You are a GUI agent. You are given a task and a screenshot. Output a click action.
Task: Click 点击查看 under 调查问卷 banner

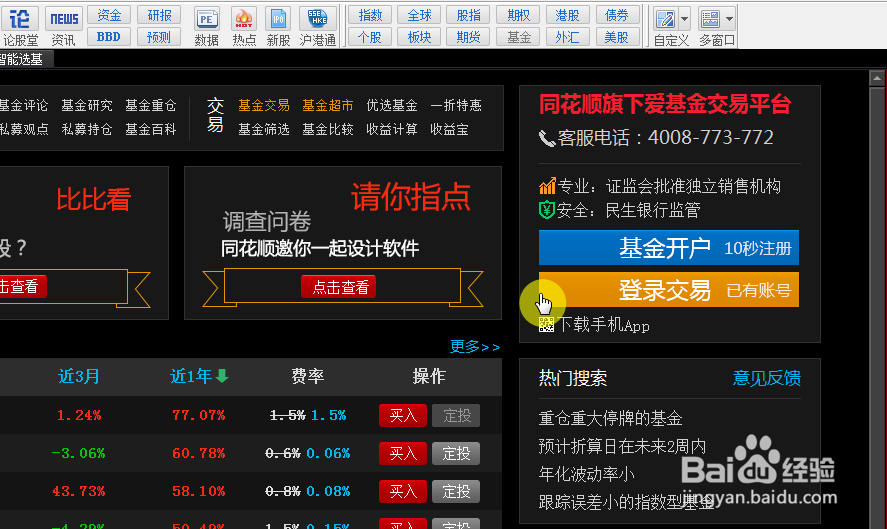click(339, 287)
